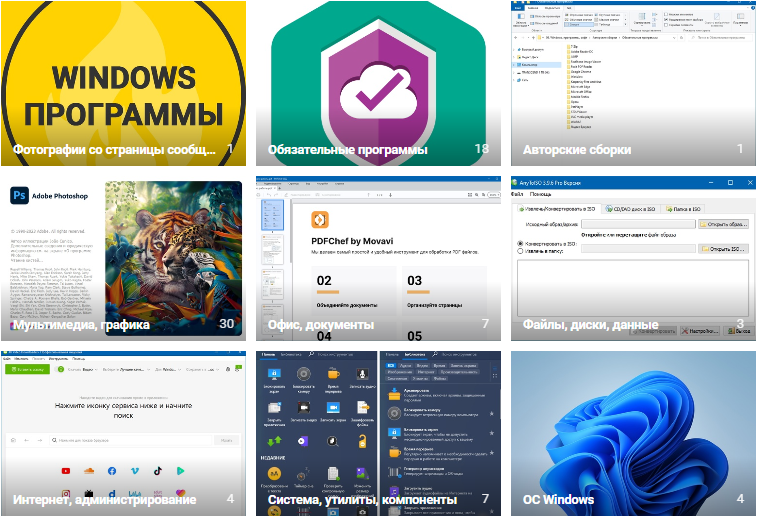The height and width of the screenshot is (517, 757).
Task: Open the "Система, утилиты, компоненты" album
Action: coord(378,433)
